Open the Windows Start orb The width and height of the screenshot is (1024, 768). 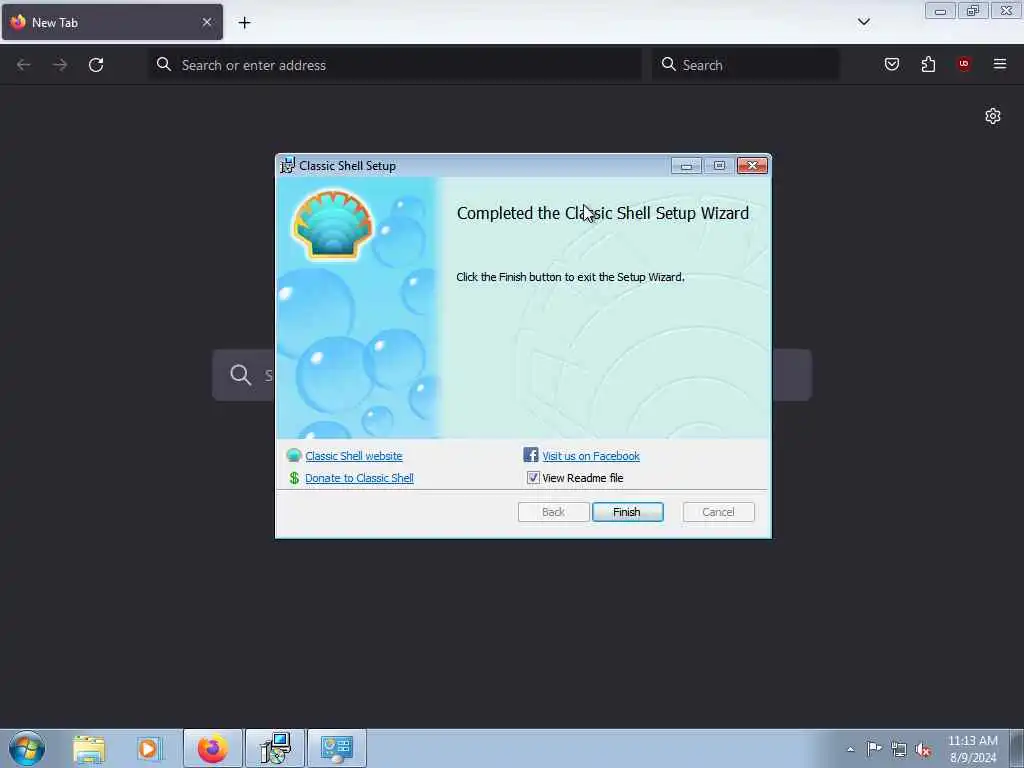(x=27, y=748)
